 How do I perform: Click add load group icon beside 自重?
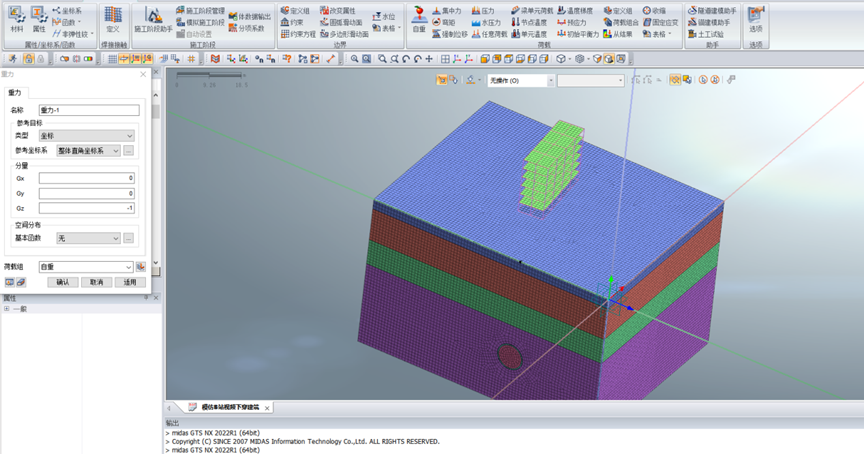click(141, 267)
